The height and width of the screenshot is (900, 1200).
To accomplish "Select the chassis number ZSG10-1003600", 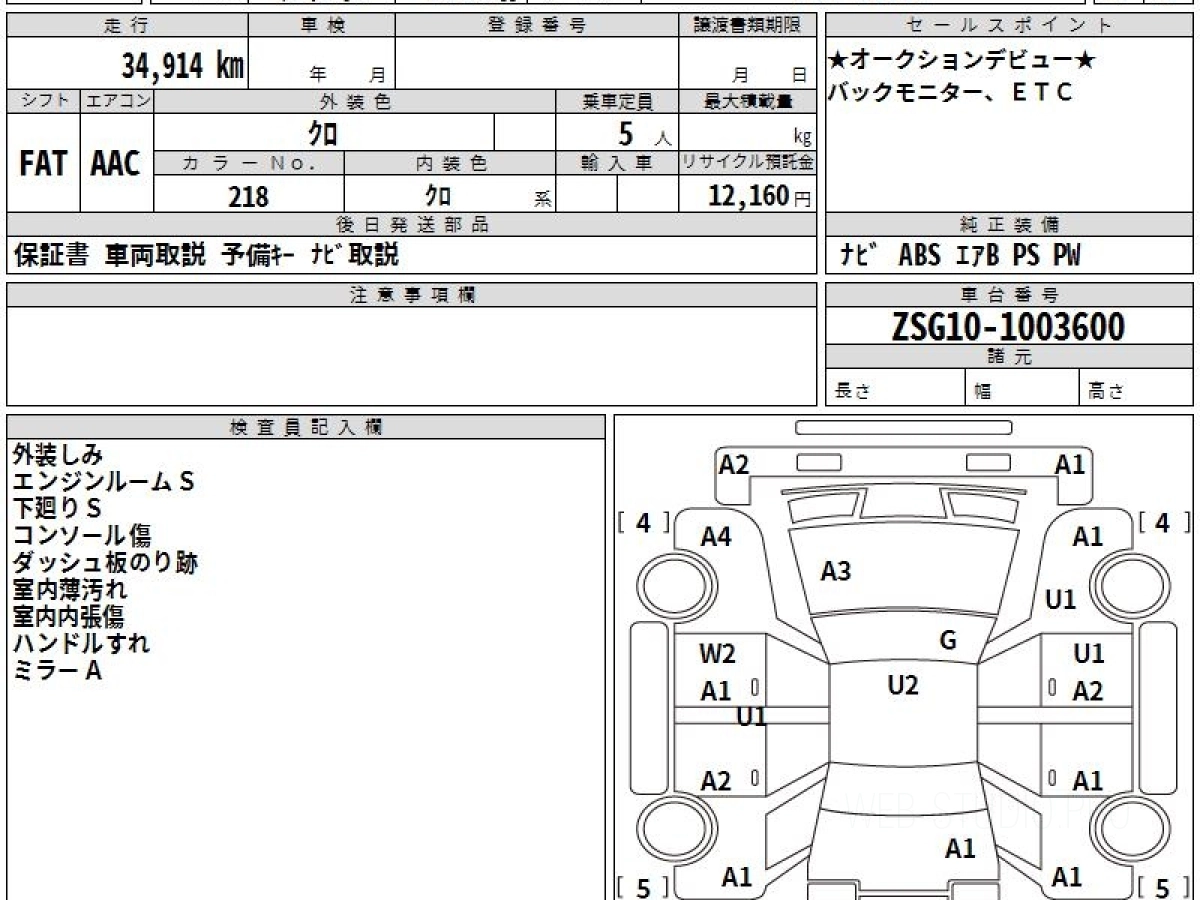I will pos(1008,326).
